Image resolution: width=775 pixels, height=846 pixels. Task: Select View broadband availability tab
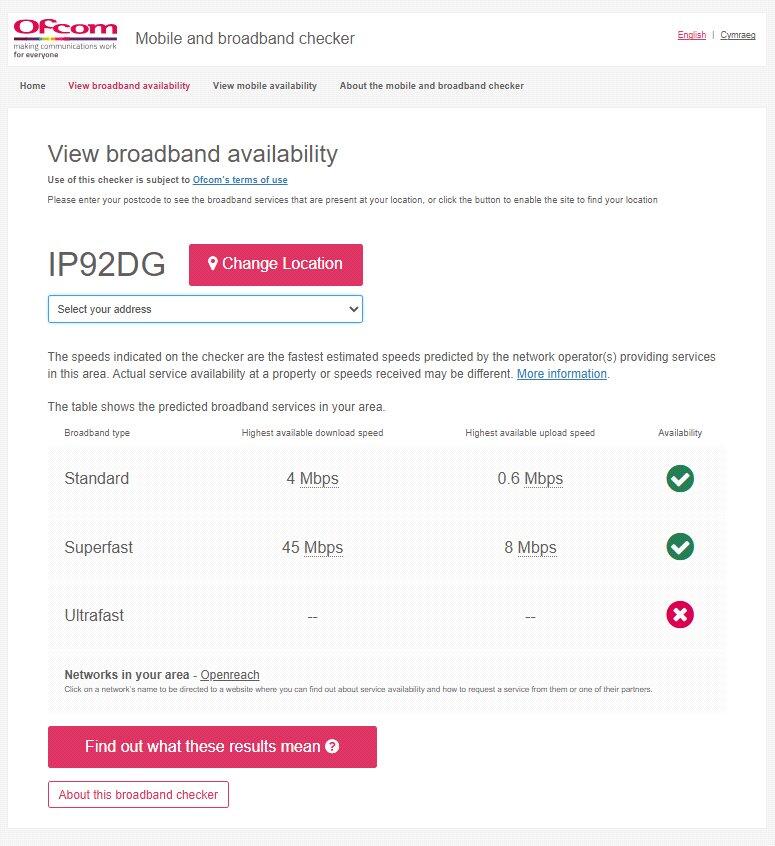(129, 86)
